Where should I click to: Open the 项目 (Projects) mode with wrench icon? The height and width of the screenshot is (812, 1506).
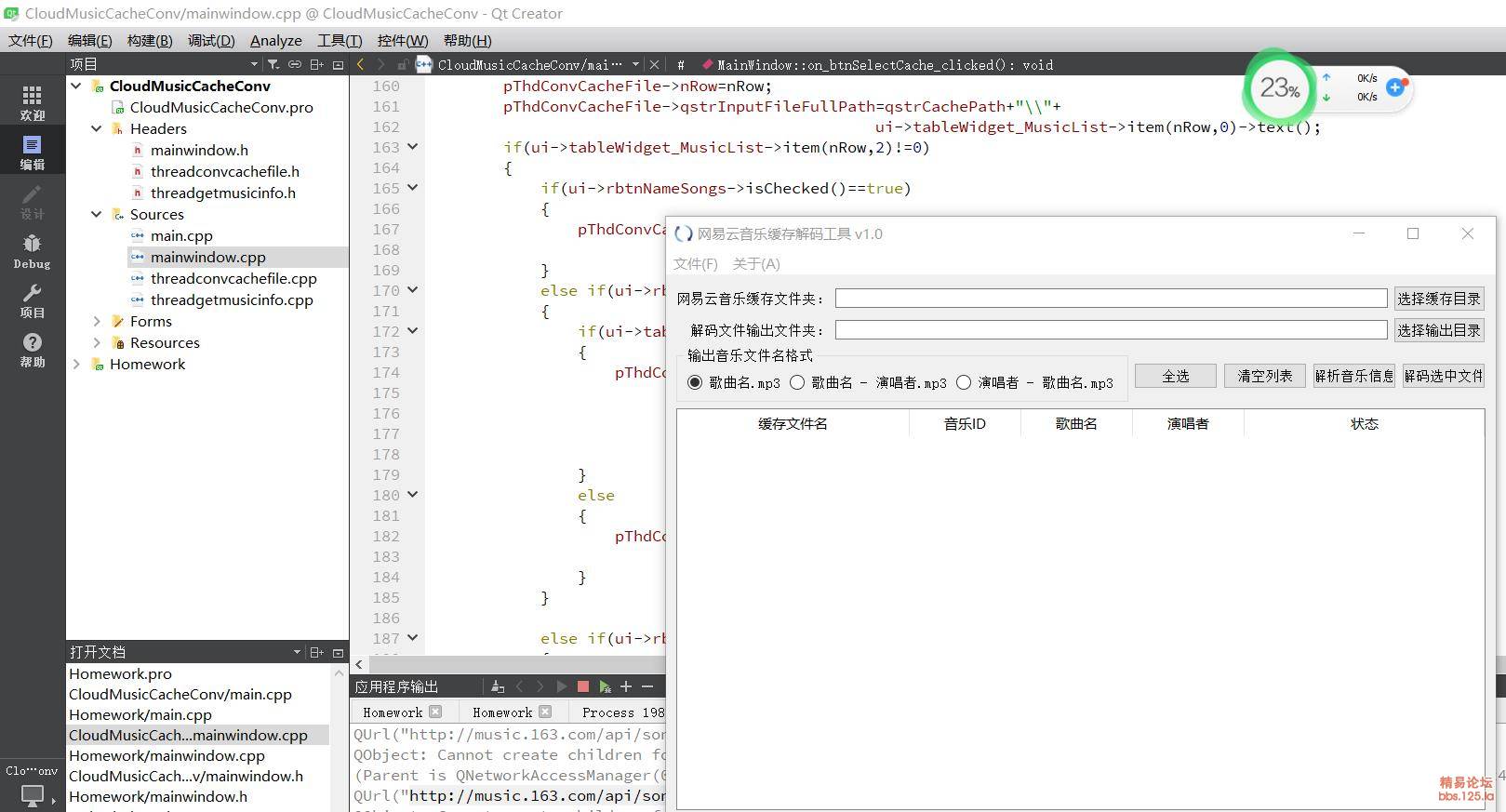coord(33,300)
